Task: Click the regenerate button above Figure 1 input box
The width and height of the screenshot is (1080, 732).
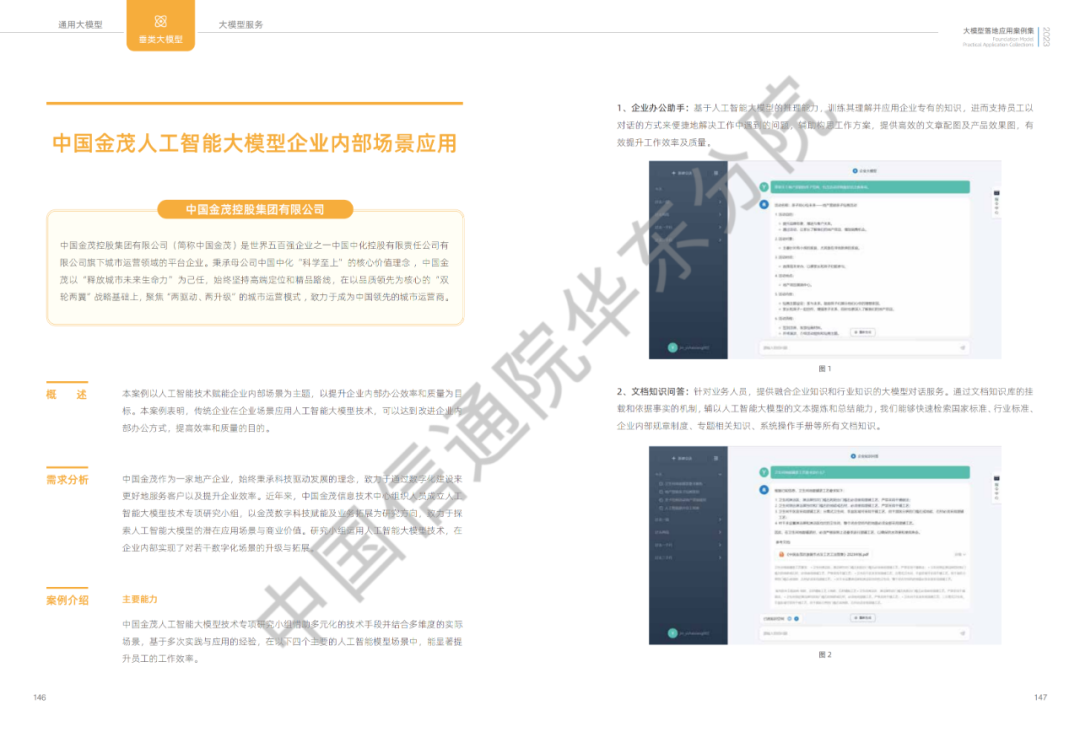Action: click(x=862, y=332)
